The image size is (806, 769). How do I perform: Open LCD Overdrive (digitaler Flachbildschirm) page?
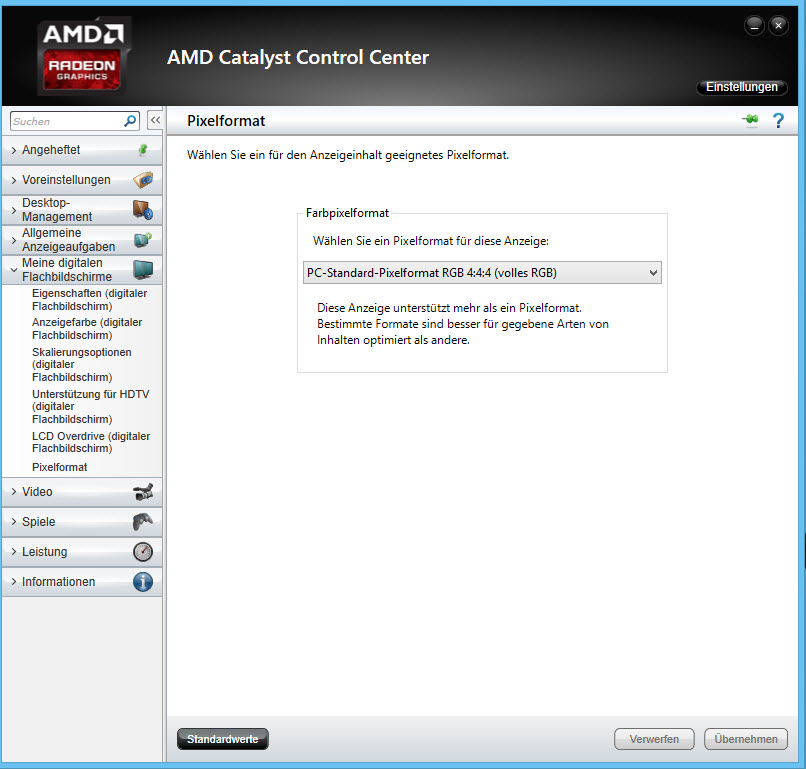tap(91, 442)
